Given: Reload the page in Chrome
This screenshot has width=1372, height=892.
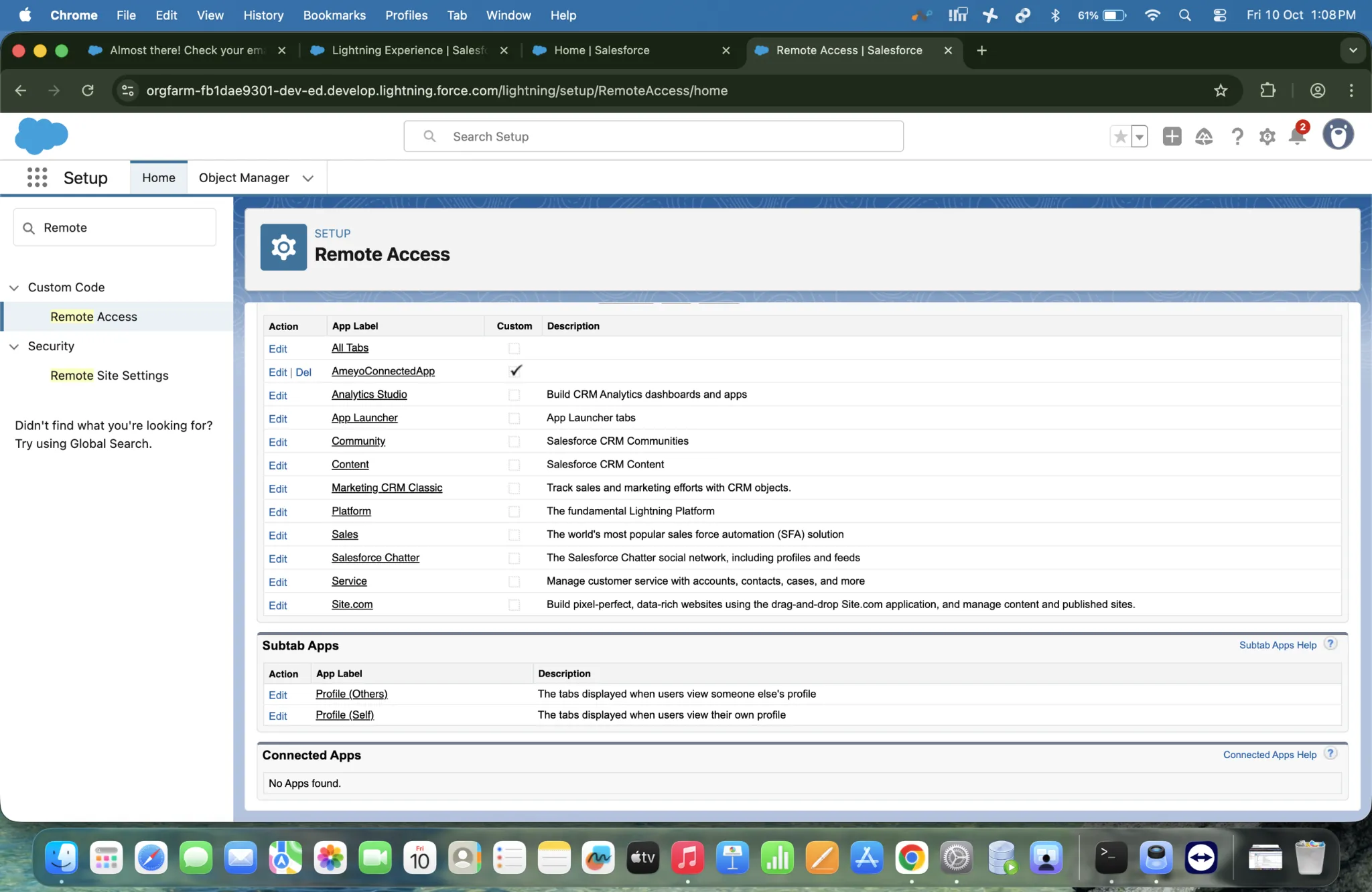Looking at the screenshot, I should [88, 90].
